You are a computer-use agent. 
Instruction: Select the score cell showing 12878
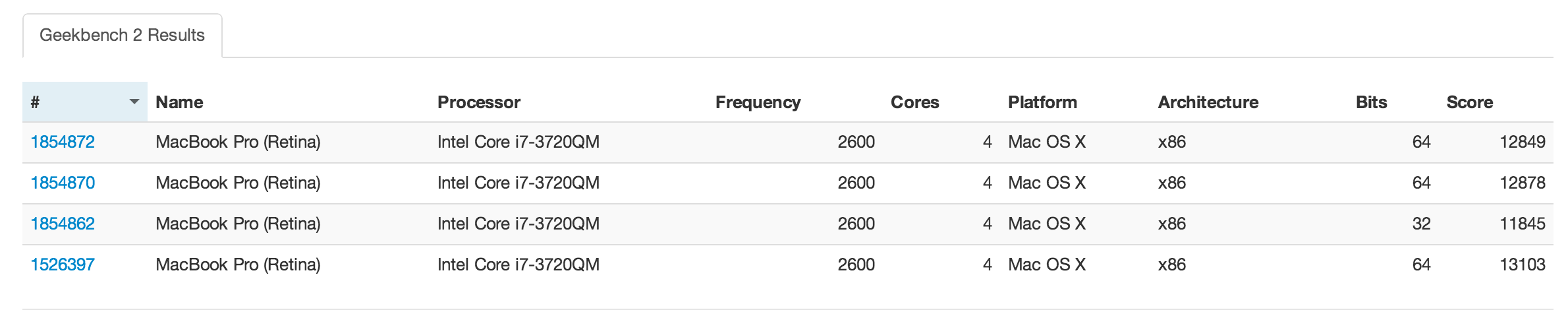click(1522, 183)
